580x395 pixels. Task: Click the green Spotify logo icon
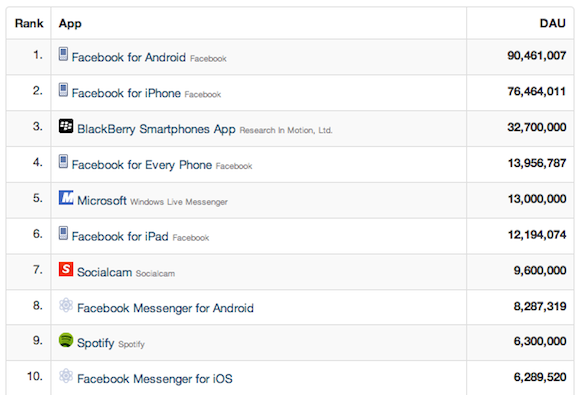66,340
